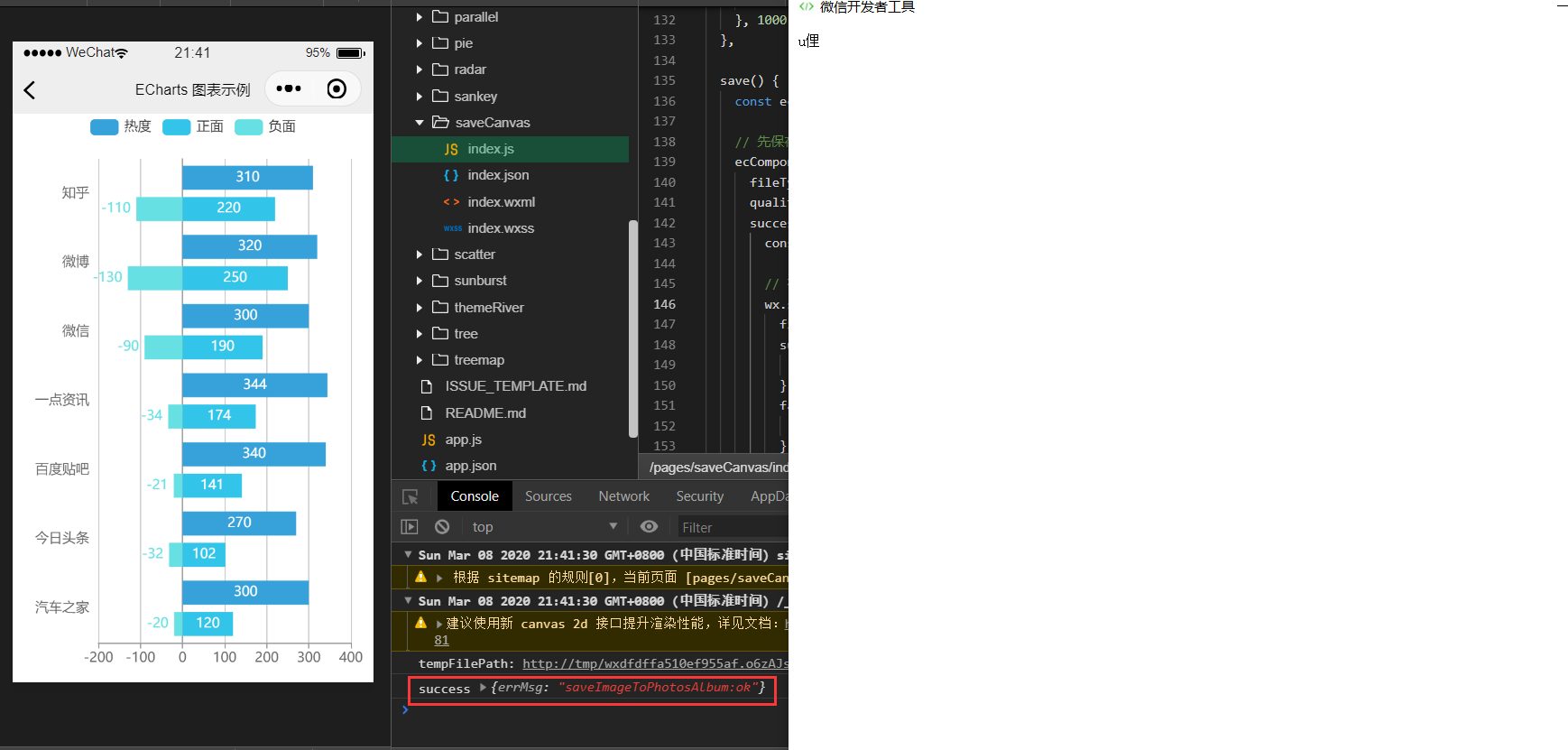The width and height of the screenshot is (1568, 750).
Task: Switch to the AppData tab
Action: 769,496
